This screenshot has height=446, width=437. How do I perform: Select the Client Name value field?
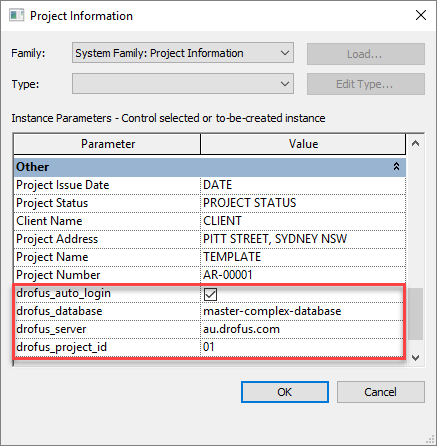(303, 221)
